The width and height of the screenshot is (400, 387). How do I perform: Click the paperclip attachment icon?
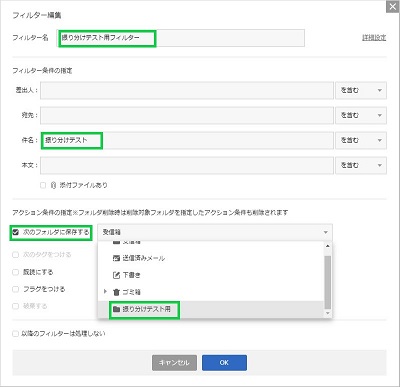click(x=53, y=185)
